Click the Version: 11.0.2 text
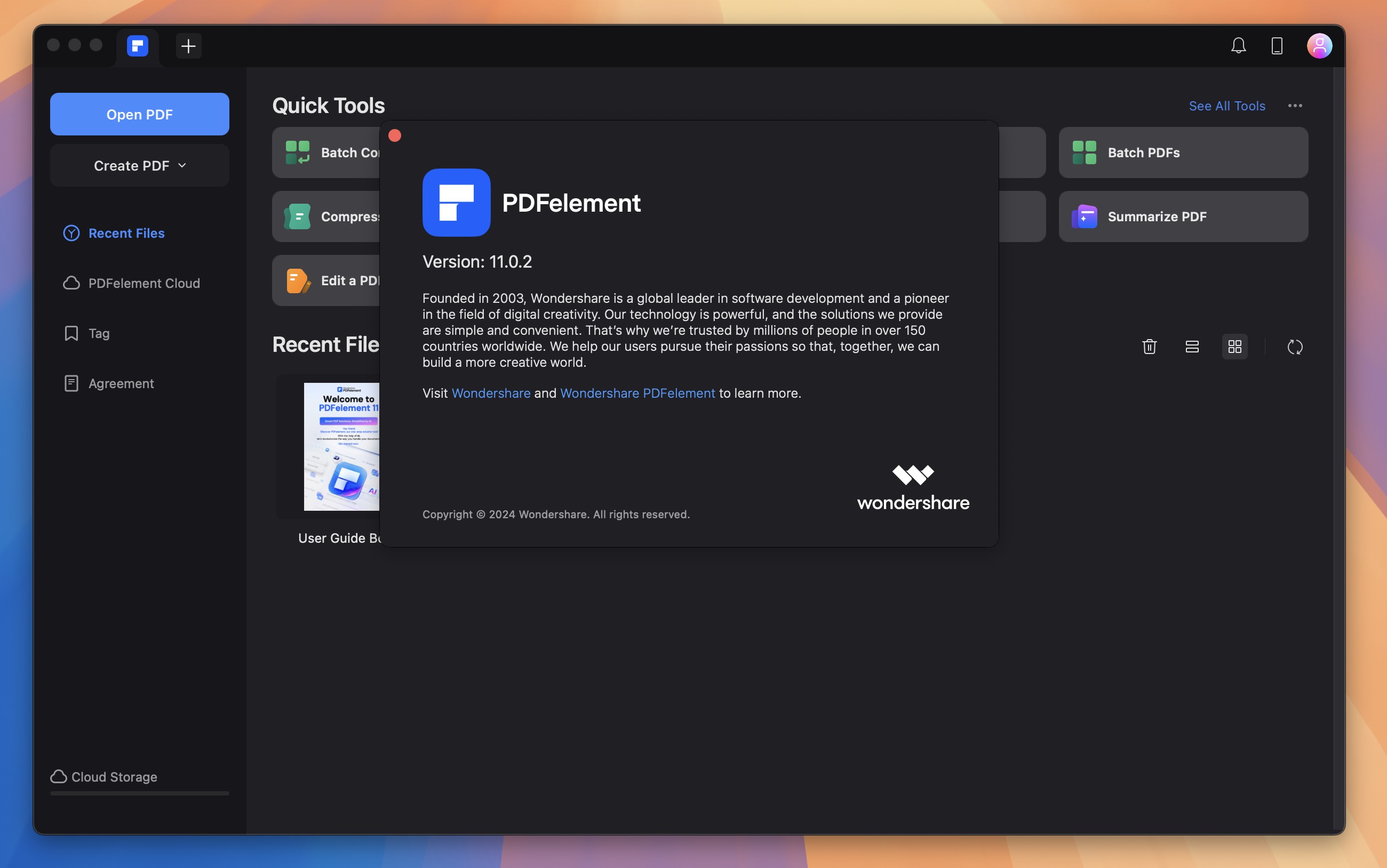 pos(477,262)
